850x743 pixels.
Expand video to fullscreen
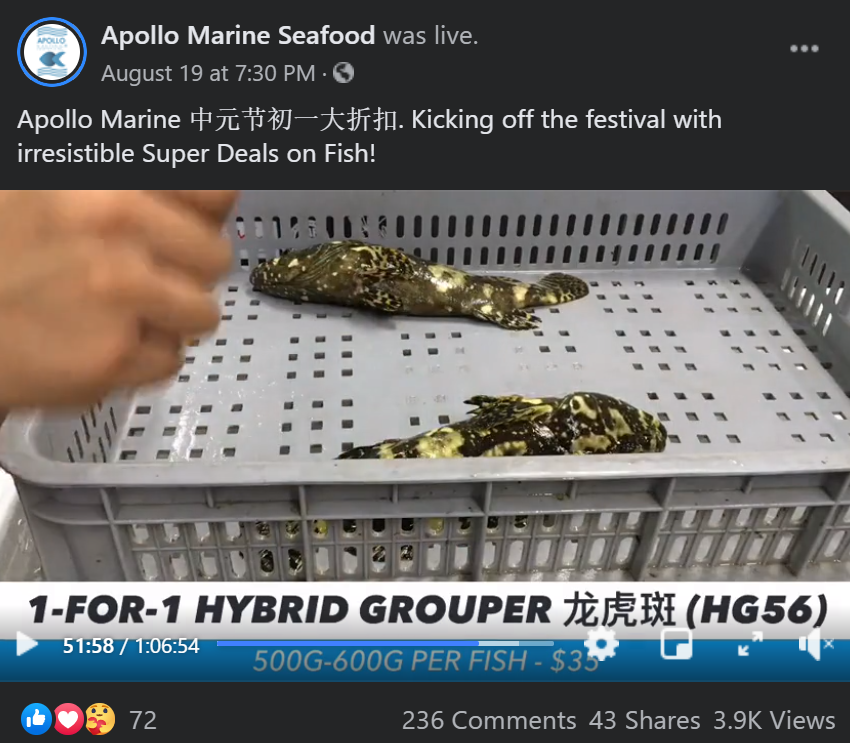pos(750,644)
